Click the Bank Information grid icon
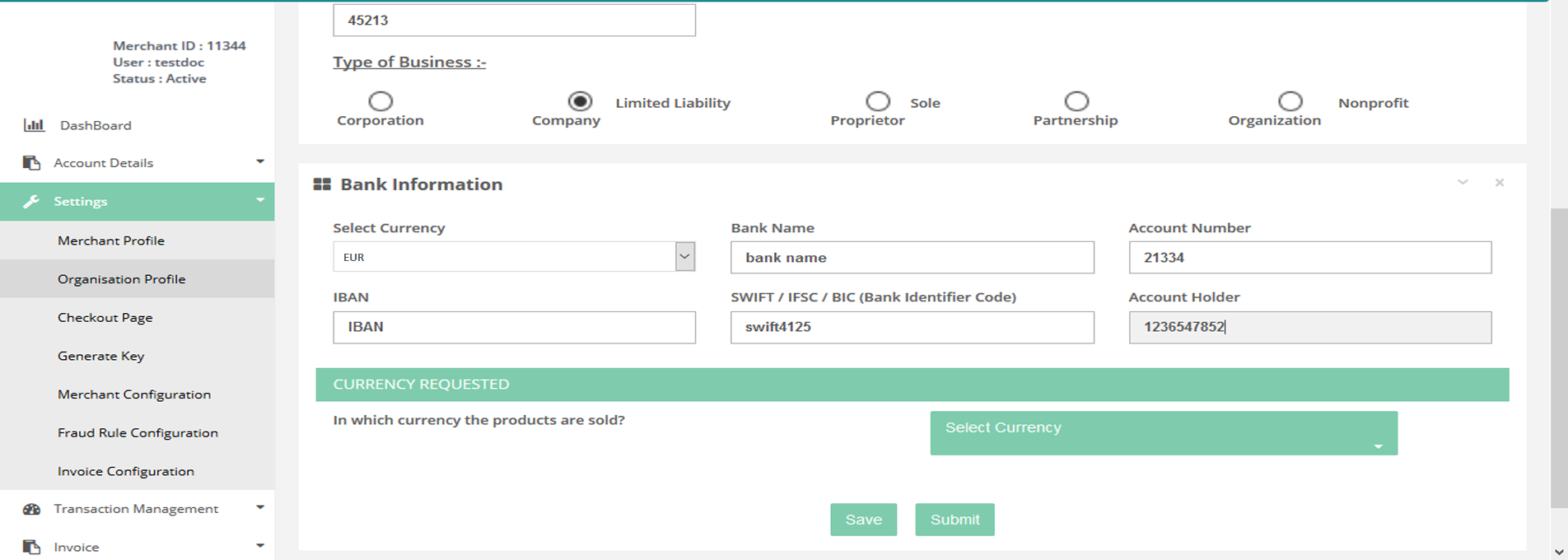This screenshot has height=560, width=1568. (x=322, y=184)
